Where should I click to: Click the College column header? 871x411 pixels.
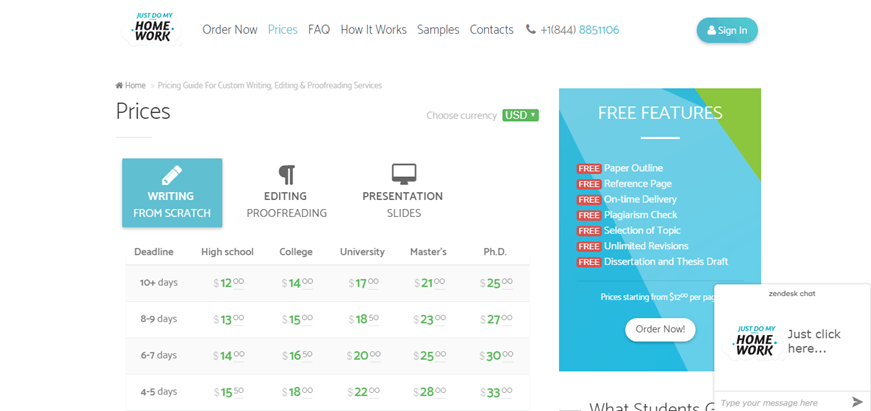click(296, 252)
